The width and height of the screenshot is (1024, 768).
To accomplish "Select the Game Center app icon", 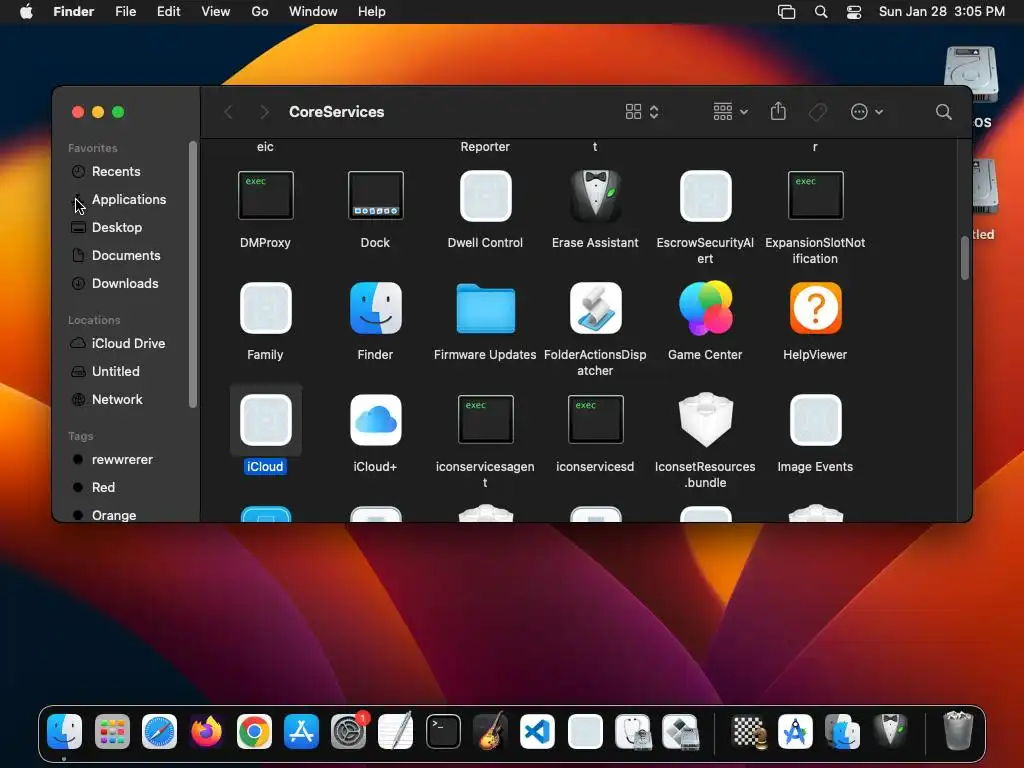I will click(705, 308).
